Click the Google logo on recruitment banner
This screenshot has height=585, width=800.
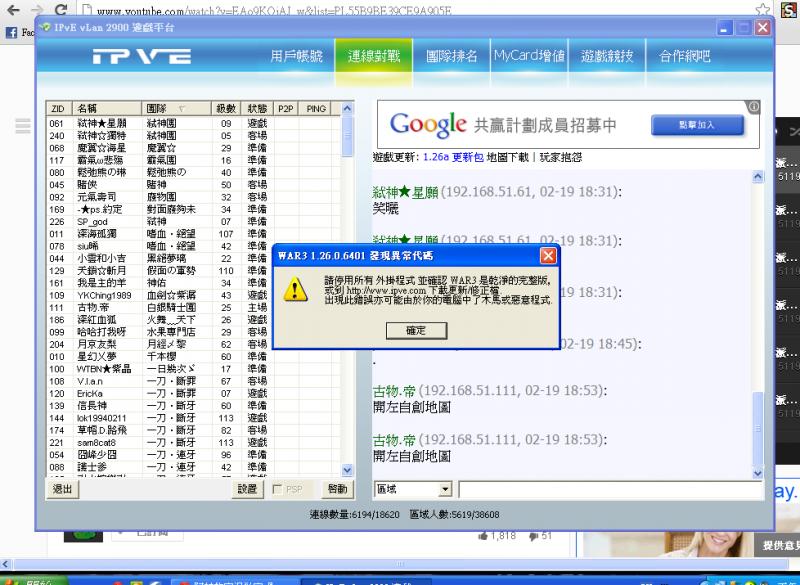coord(427,122)
